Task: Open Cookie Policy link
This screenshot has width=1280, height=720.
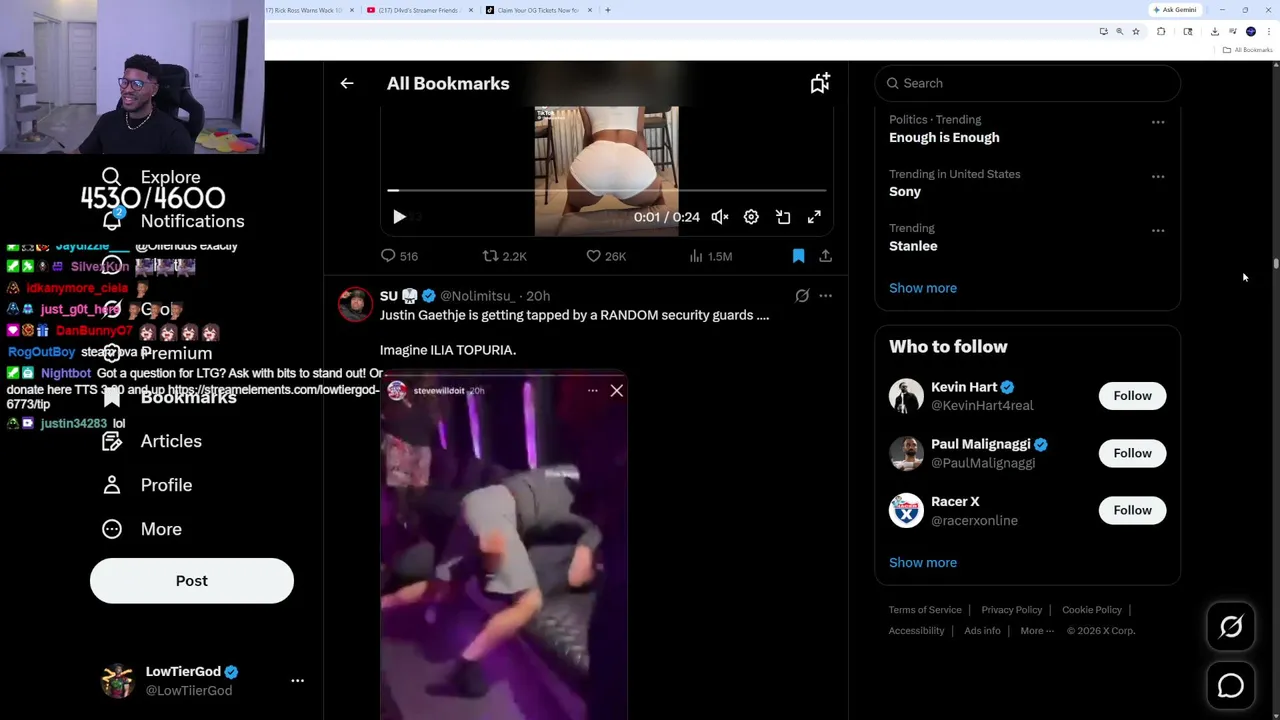Action: (1092, 610)
